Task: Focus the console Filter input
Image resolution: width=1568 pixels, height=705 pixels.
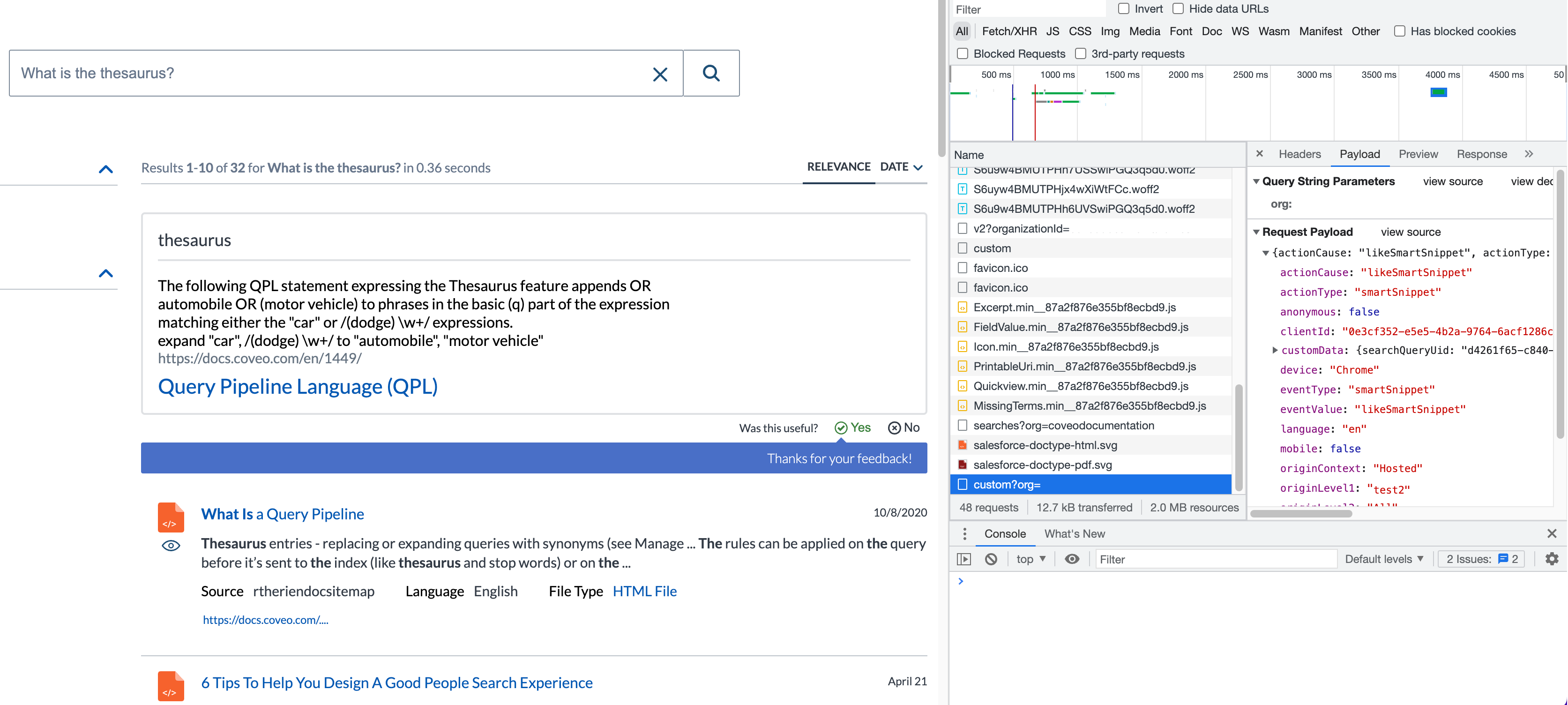Action: click(1216, 559)
